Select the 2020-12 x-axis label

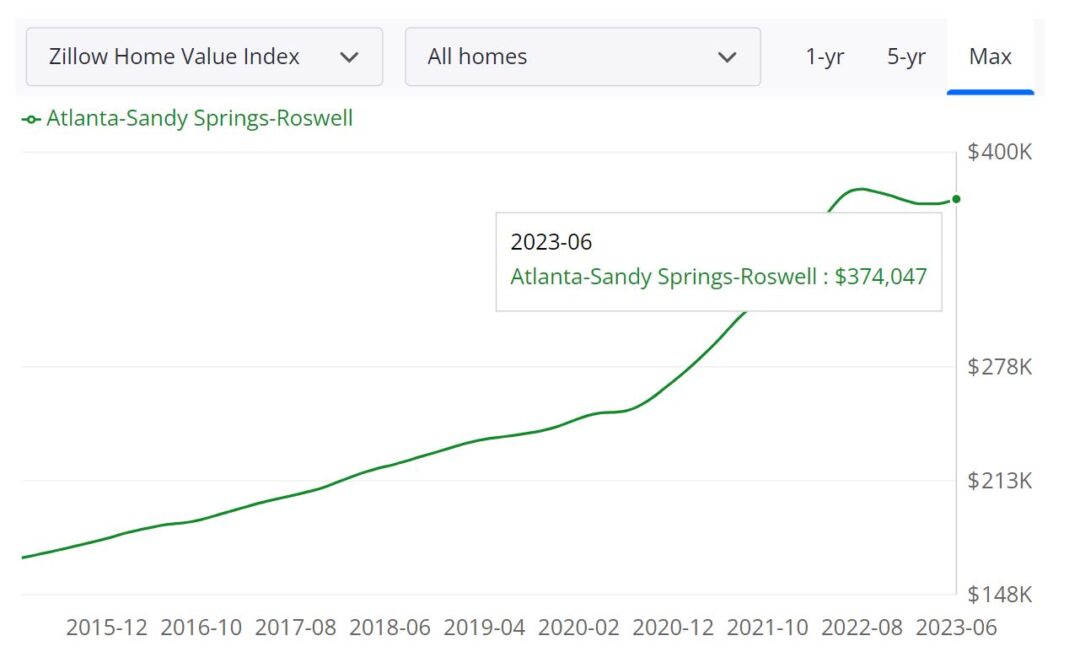pyautogui.click(x=673, y=628)
